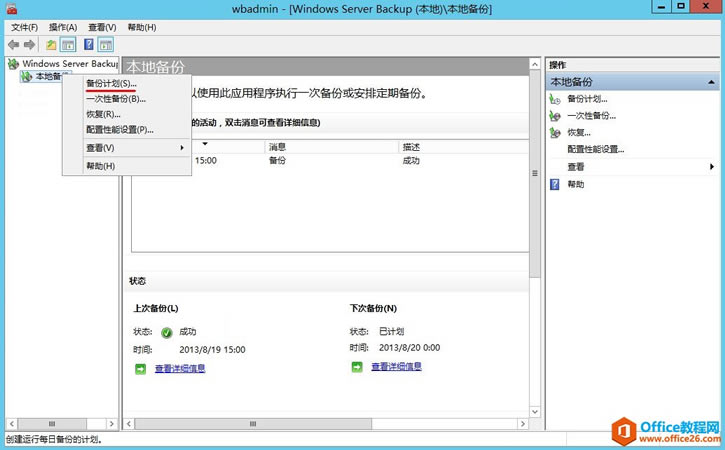Click 一次性备份... in the actions pane

tap(591, 116)
